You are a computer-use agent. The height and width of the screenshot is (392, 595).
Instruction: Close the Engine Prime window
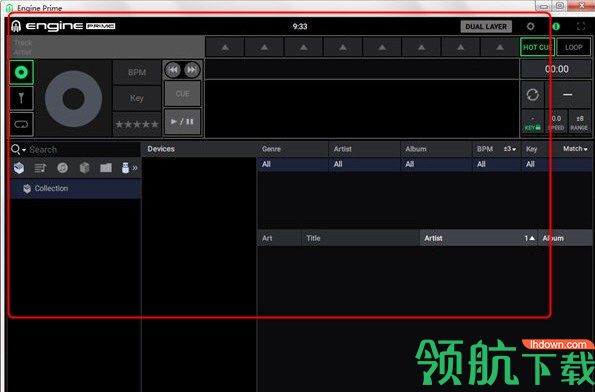(582, 5)
